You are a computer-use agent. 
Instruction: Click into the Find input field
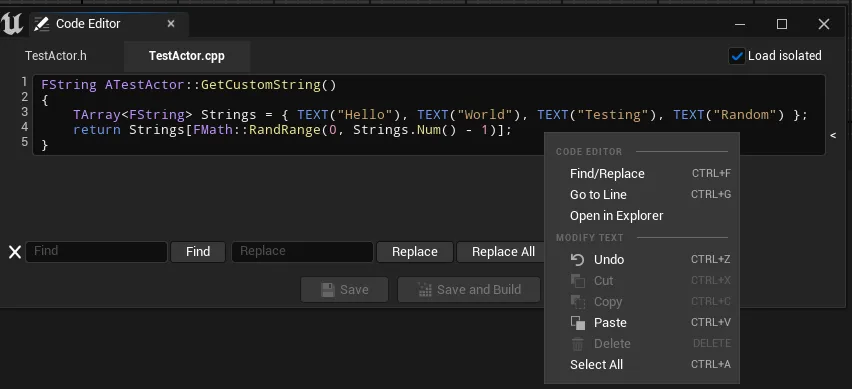[x=97, y=252]
